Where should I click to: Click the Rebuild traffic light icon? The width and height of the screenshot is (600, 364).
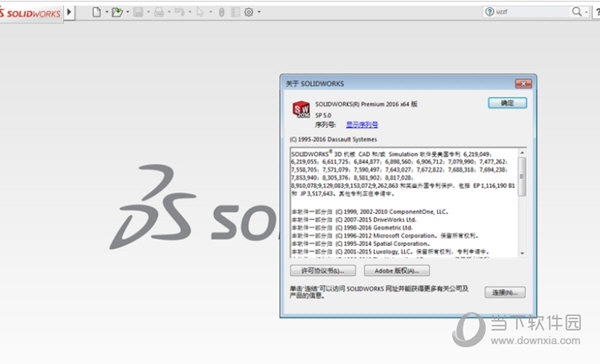(x=222, y=12)
